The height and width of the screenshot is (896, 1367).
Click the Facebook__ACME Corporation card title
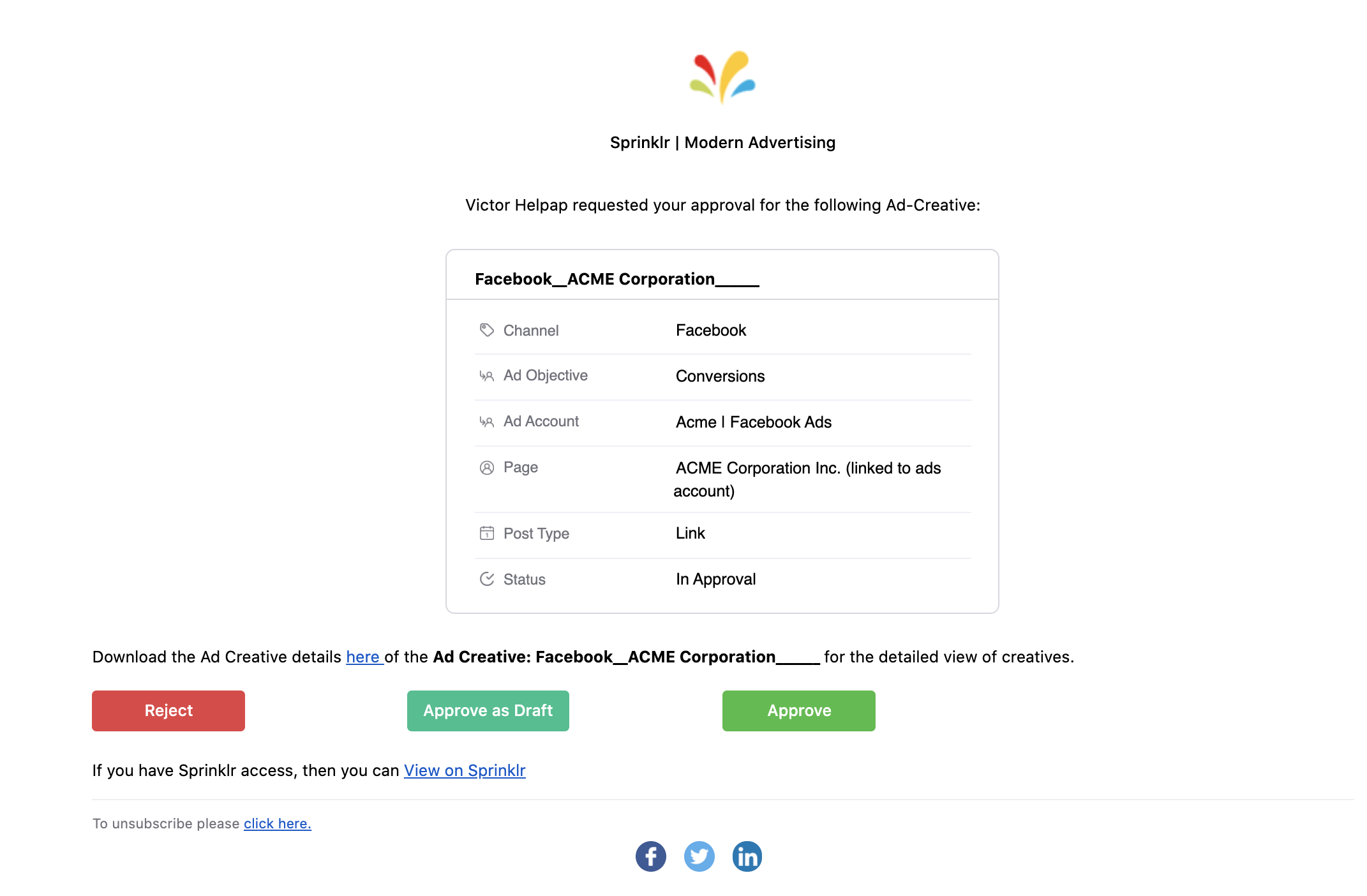pyautogui.click(x=617, y=279)
